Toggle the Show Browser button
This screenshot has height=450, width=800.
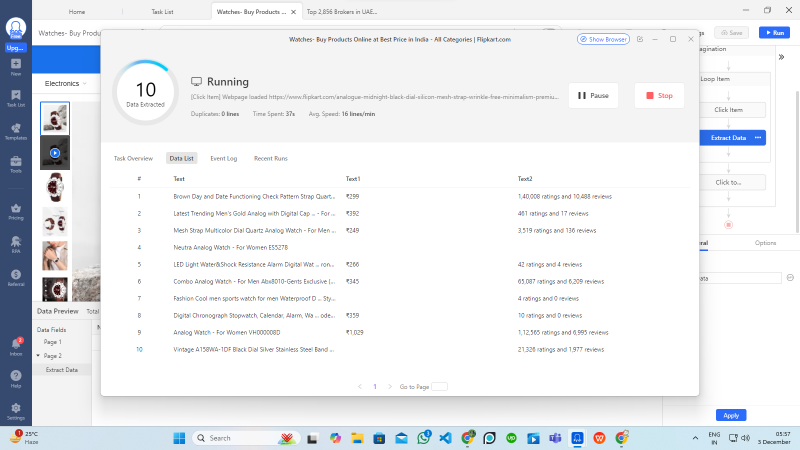603,39
